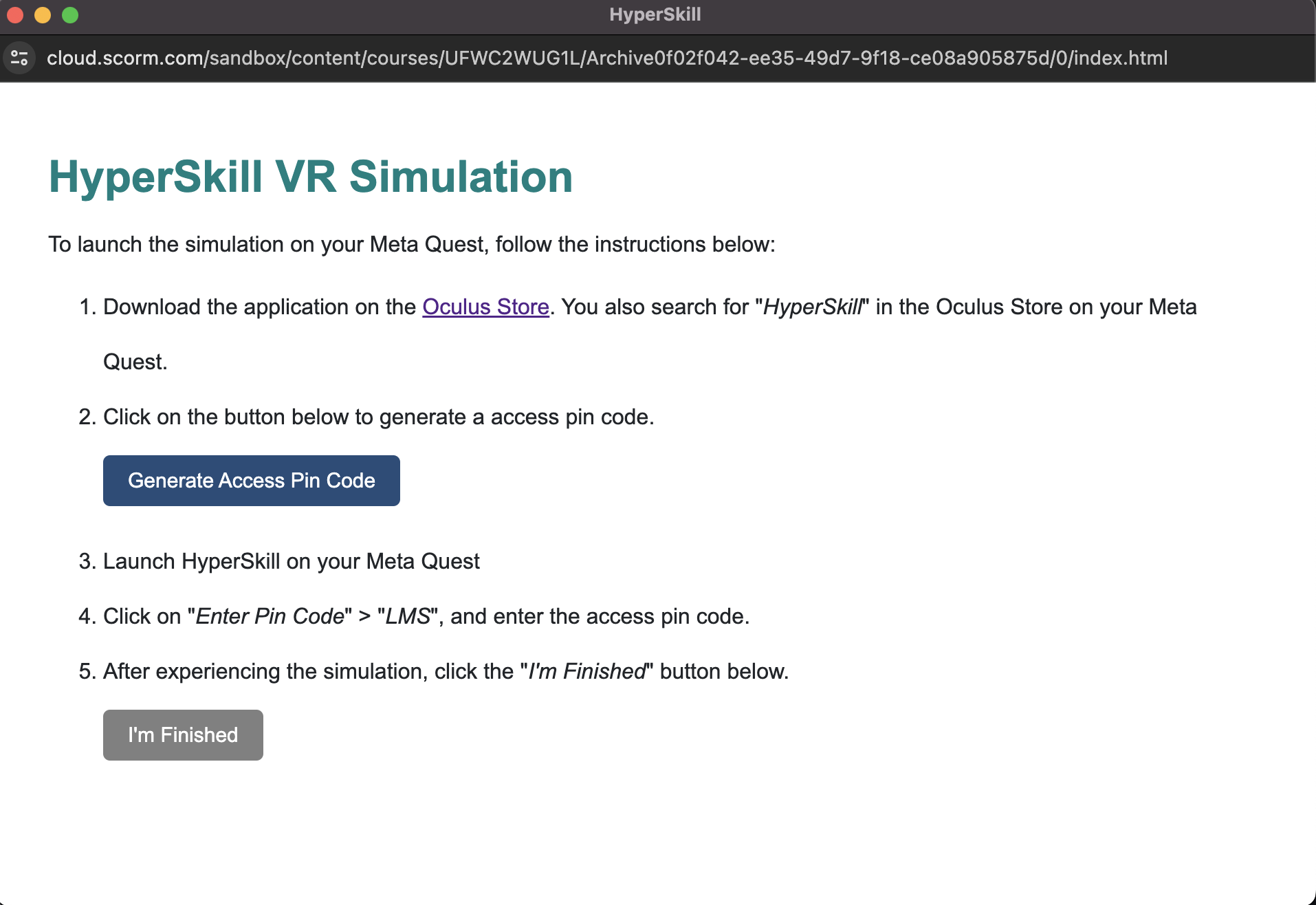Click 'Launch HyperSkill on your Meta Quest' step
The width and height of the screenshot is (1316, 905).
click(291, 561)
